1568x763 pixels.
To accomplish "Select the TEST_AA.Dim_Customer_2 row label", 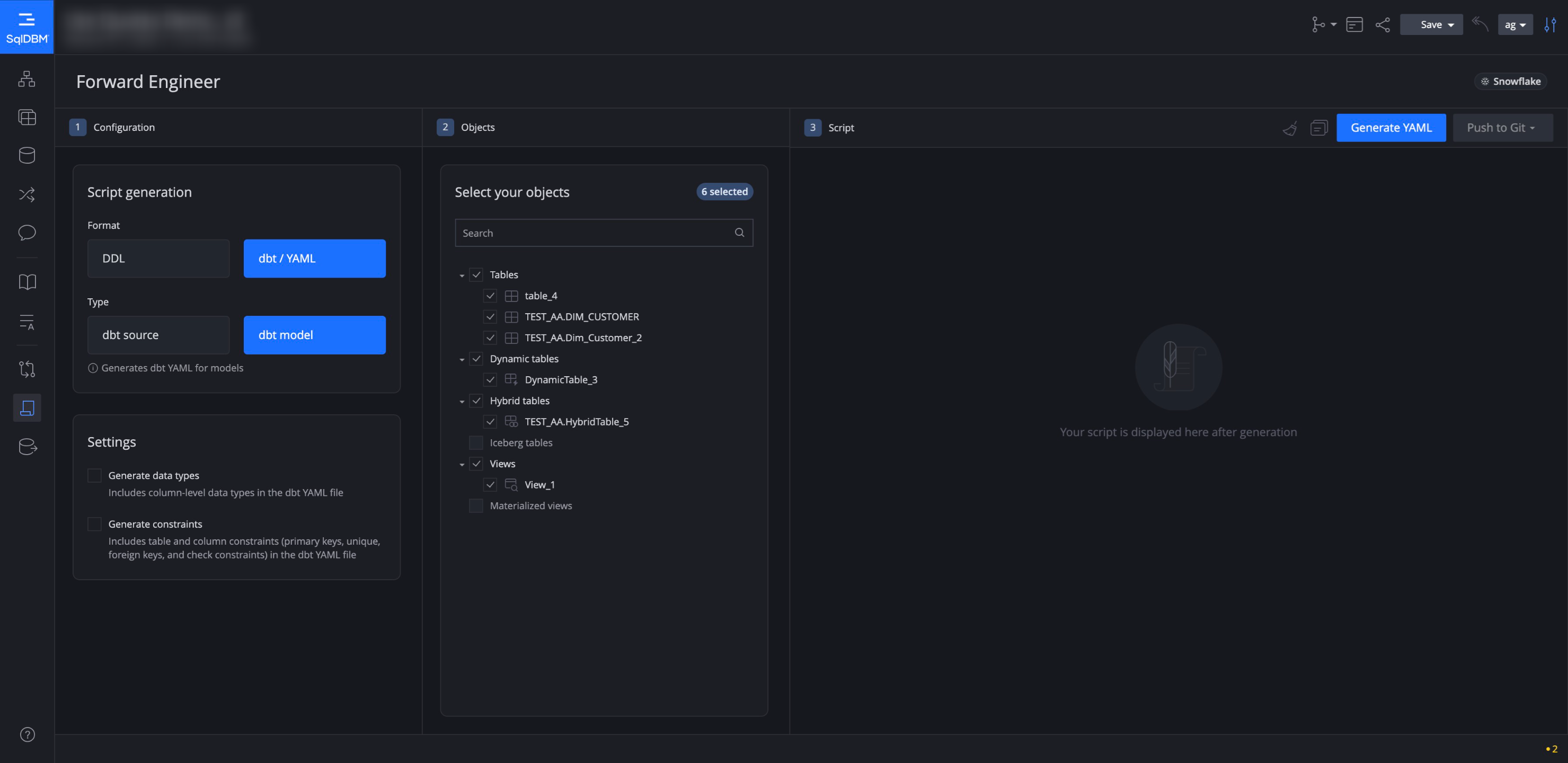I will coord(583,338).
